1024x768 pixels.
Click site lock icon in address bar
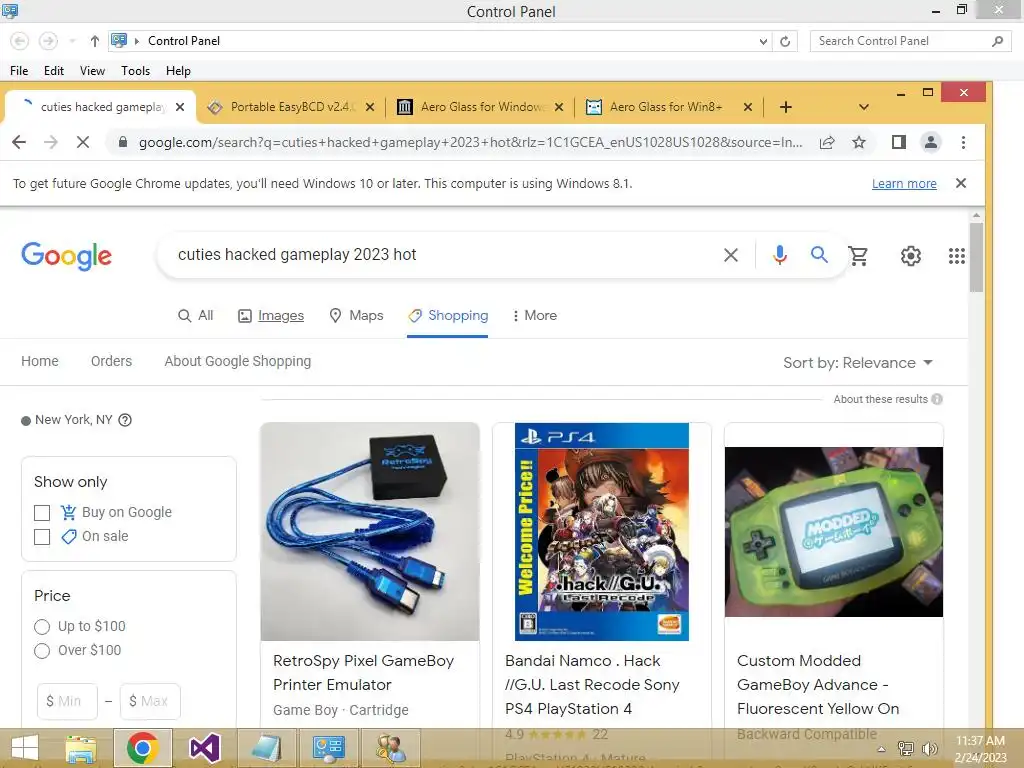coord(122,142)
